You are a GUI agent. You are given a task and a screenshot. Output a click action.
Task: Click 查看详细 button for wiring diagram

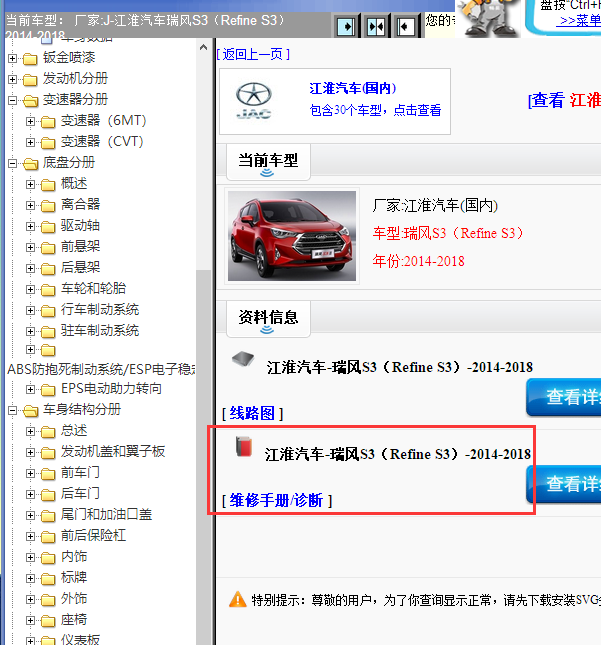[564, 397]
